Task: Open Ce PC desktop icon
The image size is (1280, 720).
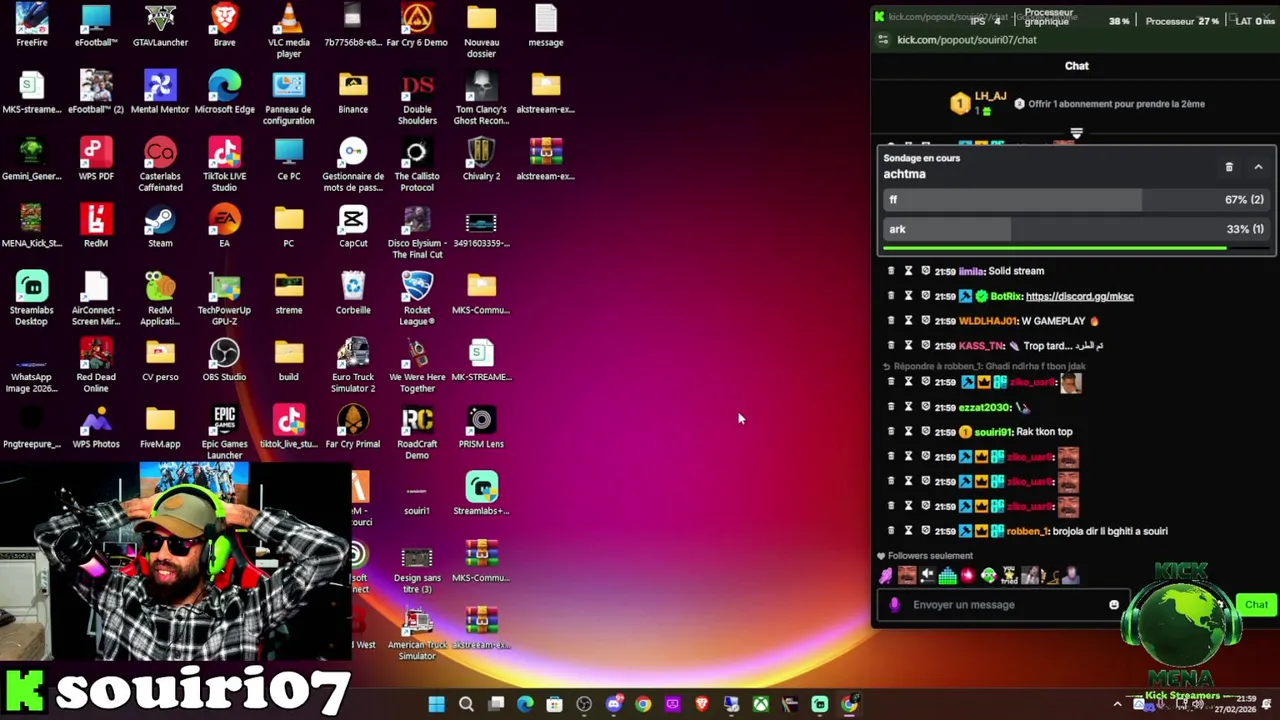Action: [x=289, y=160]
